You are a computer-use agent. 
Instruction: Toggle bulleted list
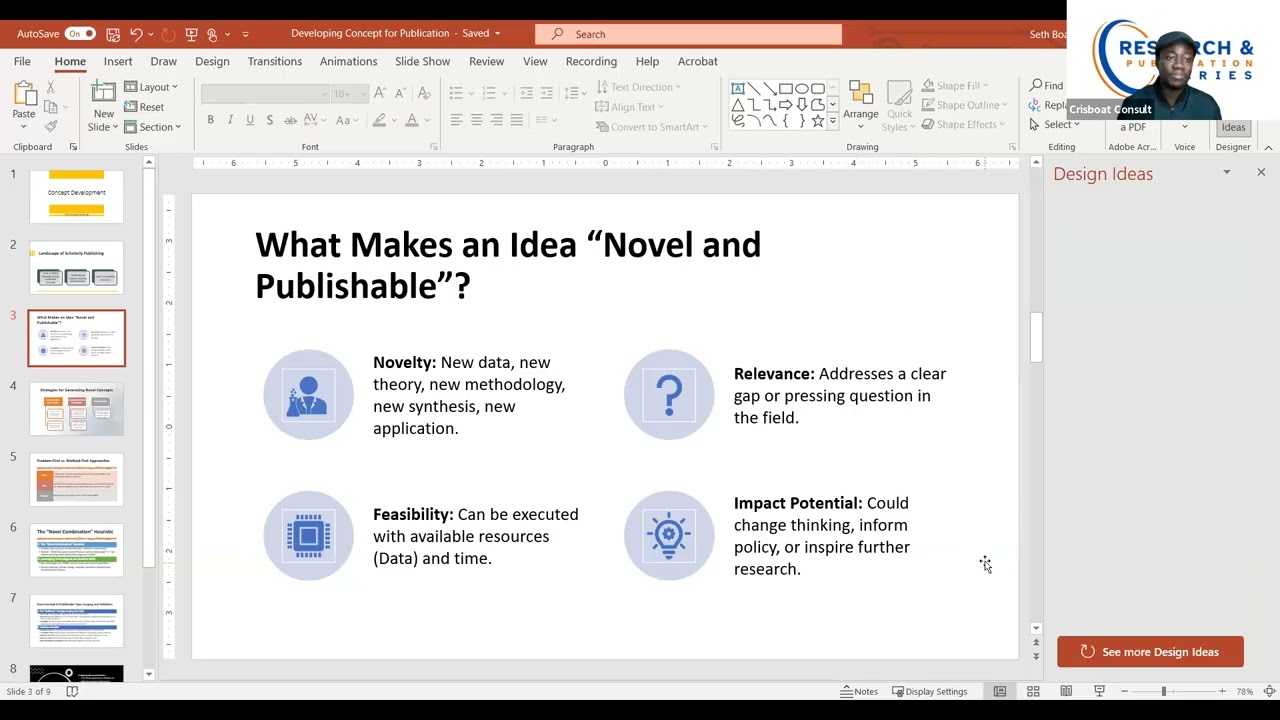coord(456,93)
